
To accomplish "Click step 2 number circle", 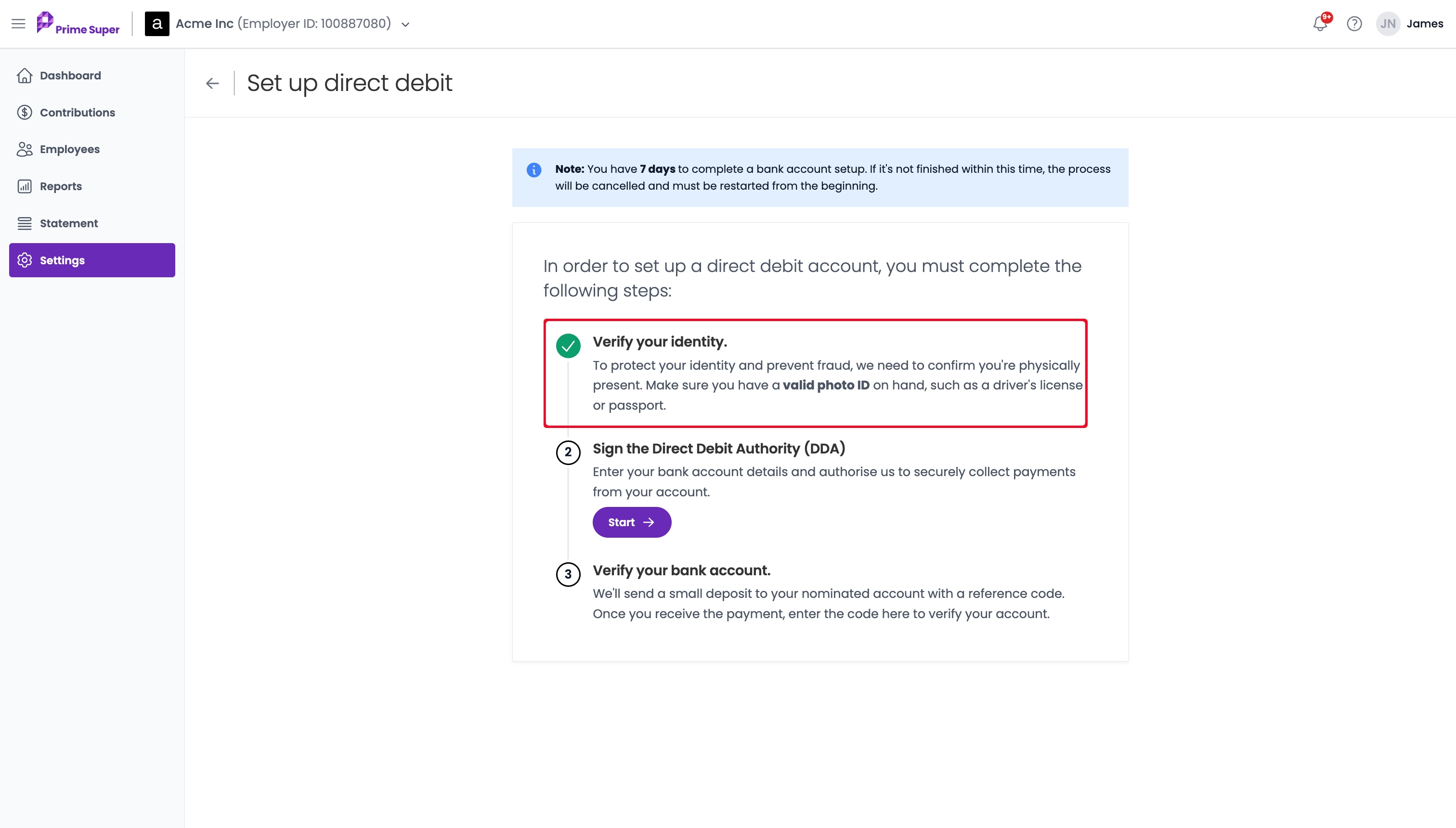I will [568, 453].
